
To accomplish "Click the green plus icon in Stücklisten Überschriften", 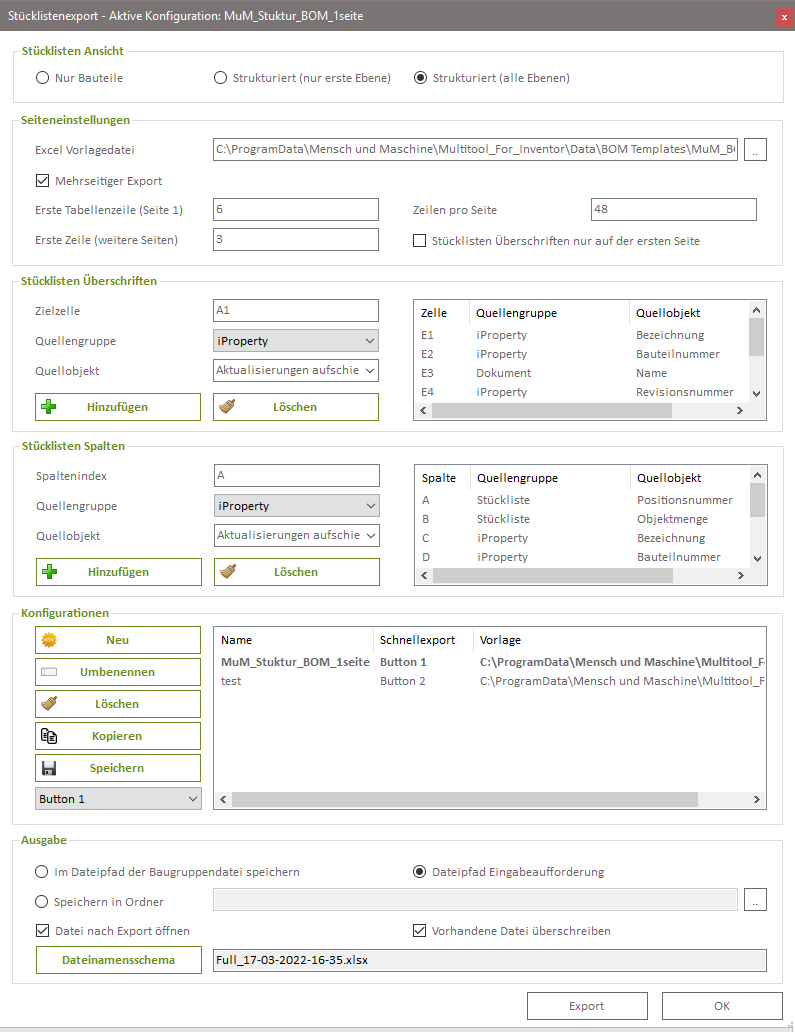I will click(x=48, y=407).
